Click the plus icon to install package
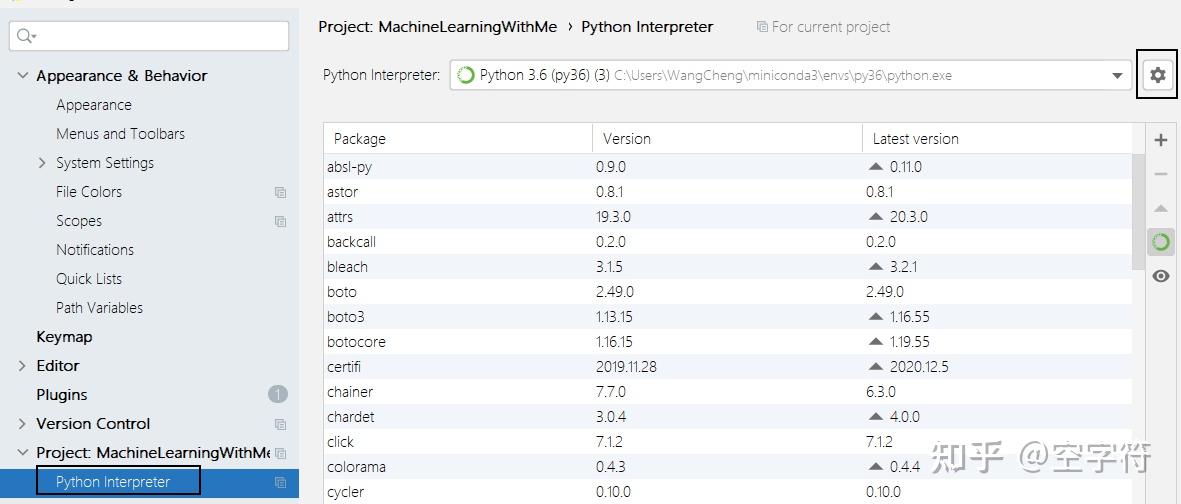This screenshot has width=1181, height=504. 1160,140
